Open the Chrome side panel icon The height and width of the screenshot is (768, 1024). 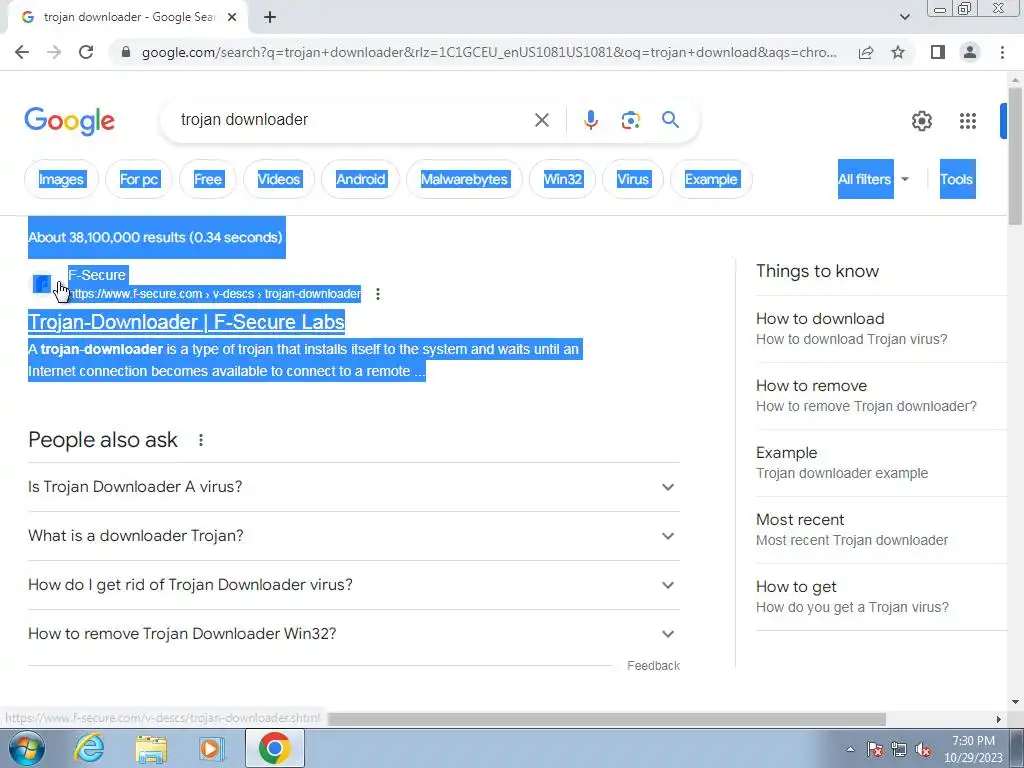938,52
